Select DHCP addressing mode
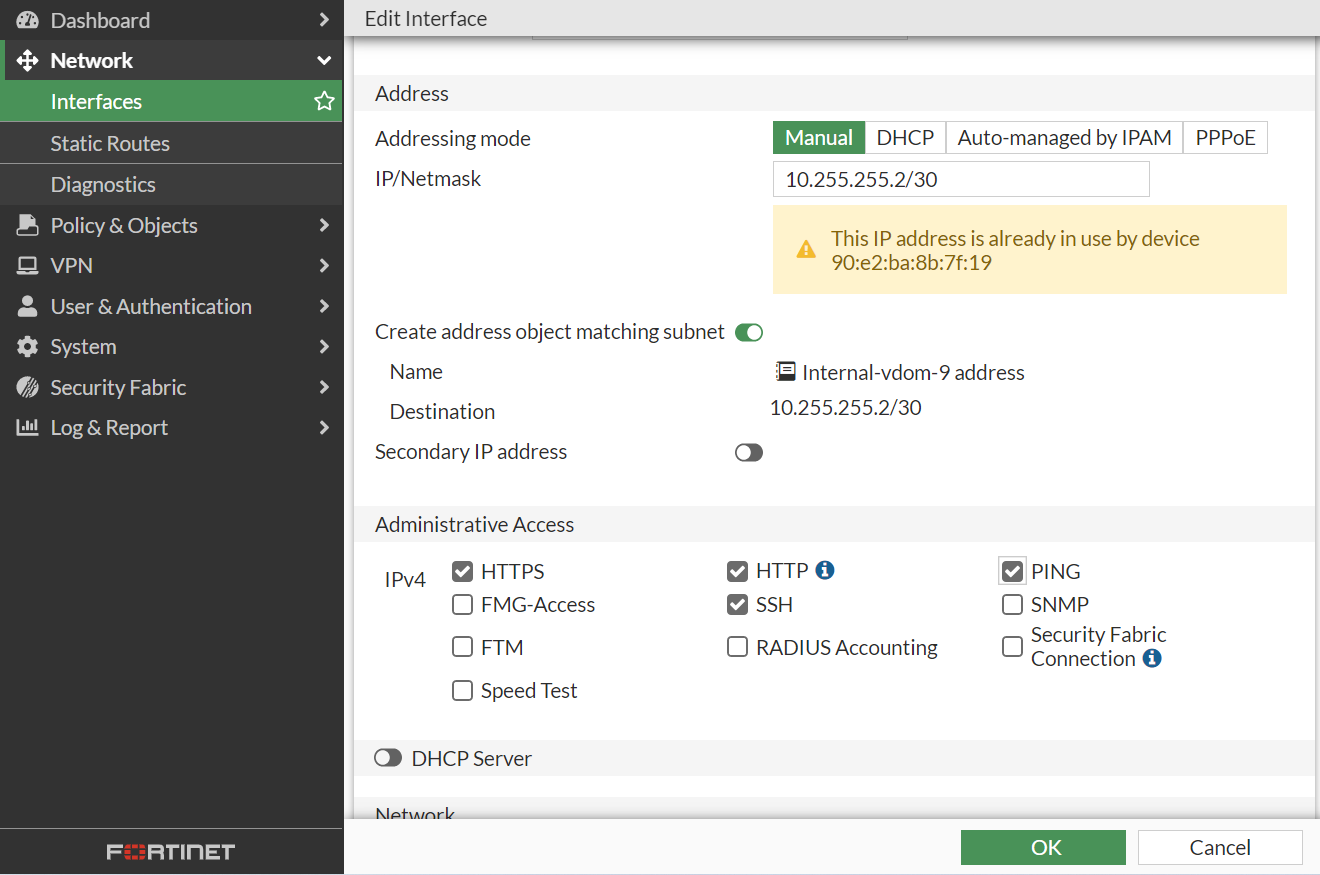Viewport: 1320px width, 875px height. coord(905,138)
